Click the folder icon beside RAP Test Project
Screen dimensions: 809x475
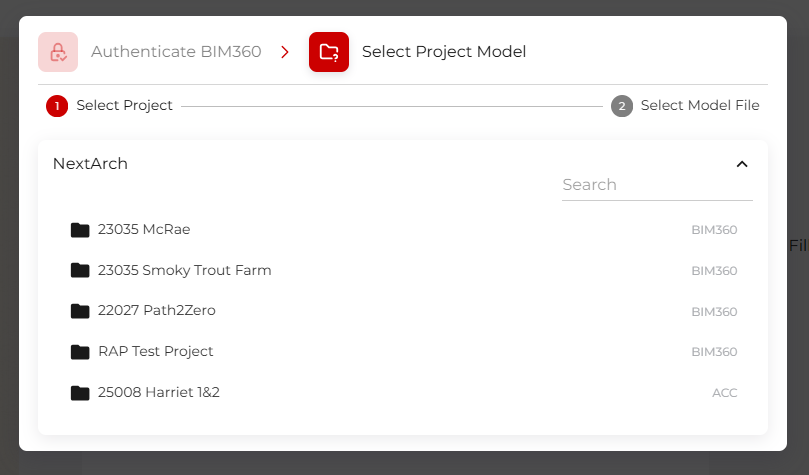pos(80,352)
